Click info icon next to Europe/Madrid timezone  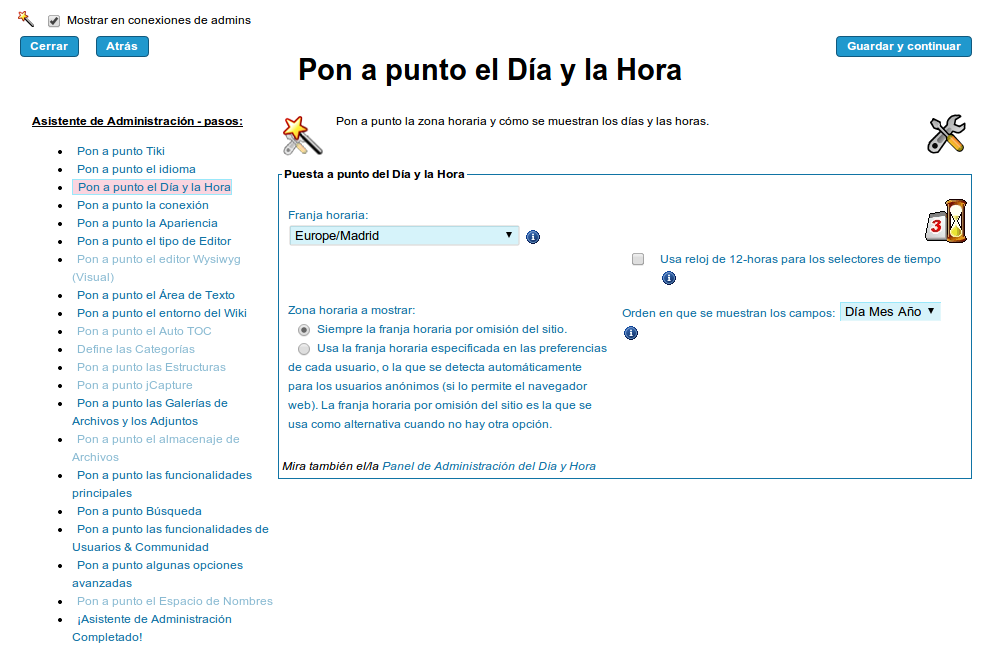[x=533, y=237]
